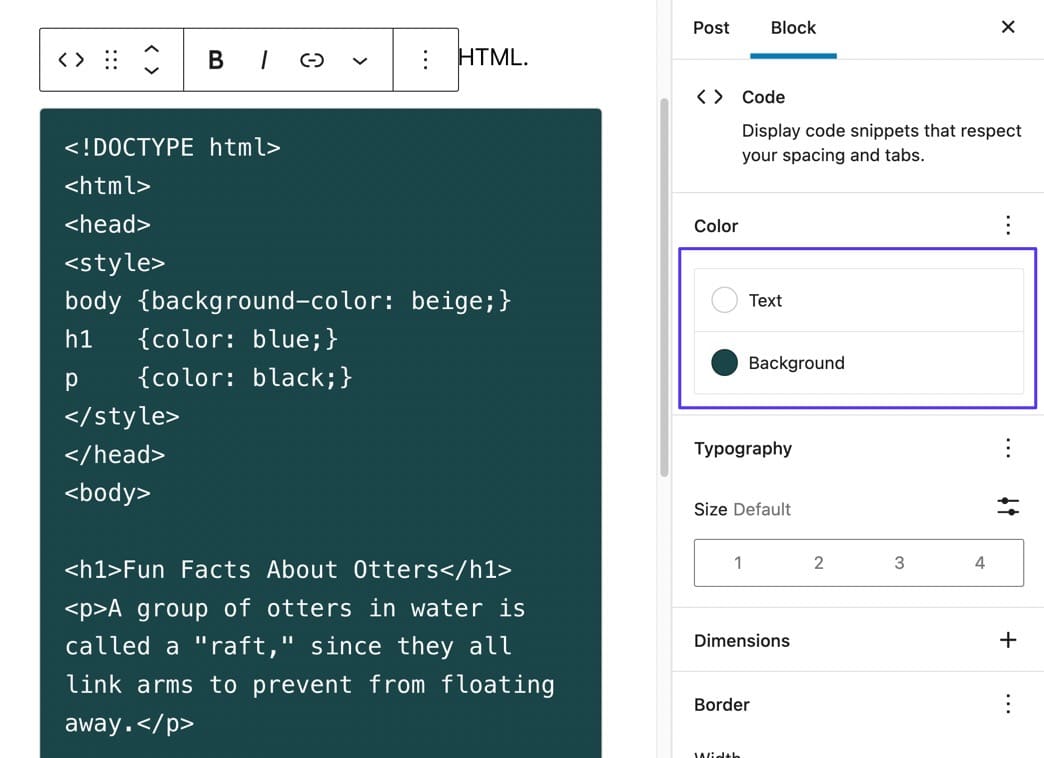Switch to the Post tab

coord(711,28)
